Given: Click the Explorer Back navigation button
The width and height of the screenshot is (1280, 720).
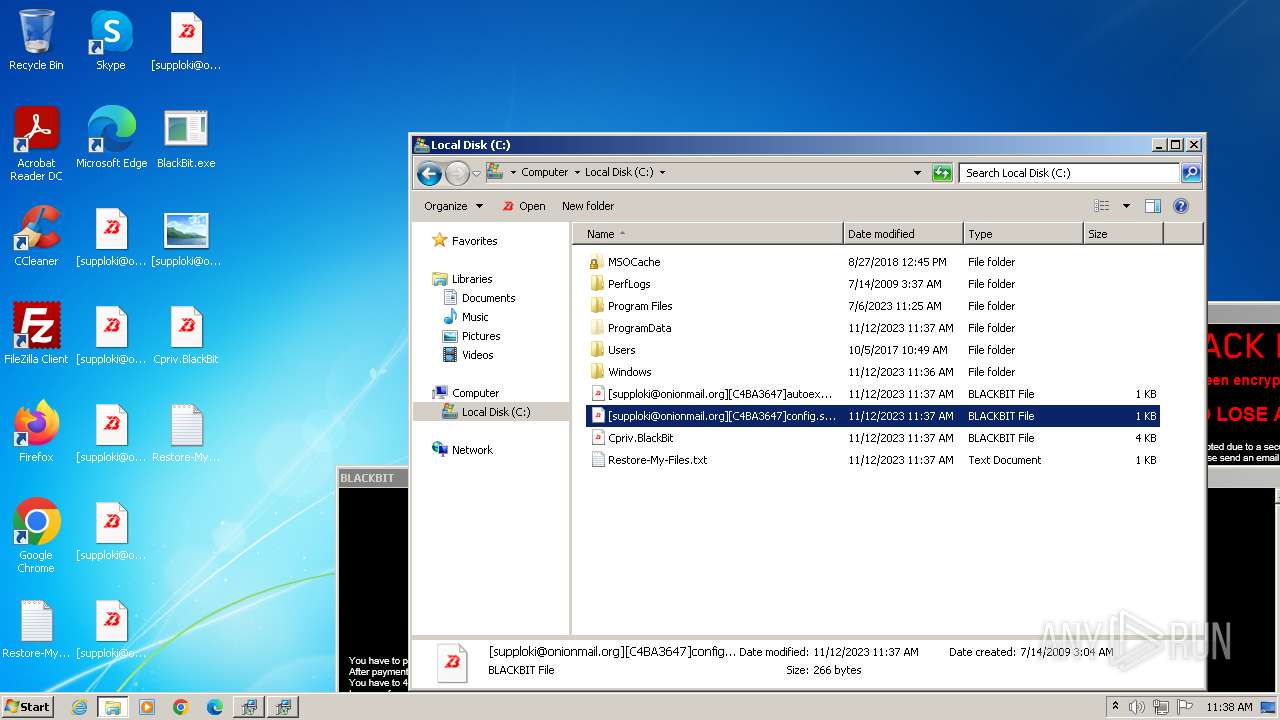Looking at the screenshot, I should [x=430, y=173].
